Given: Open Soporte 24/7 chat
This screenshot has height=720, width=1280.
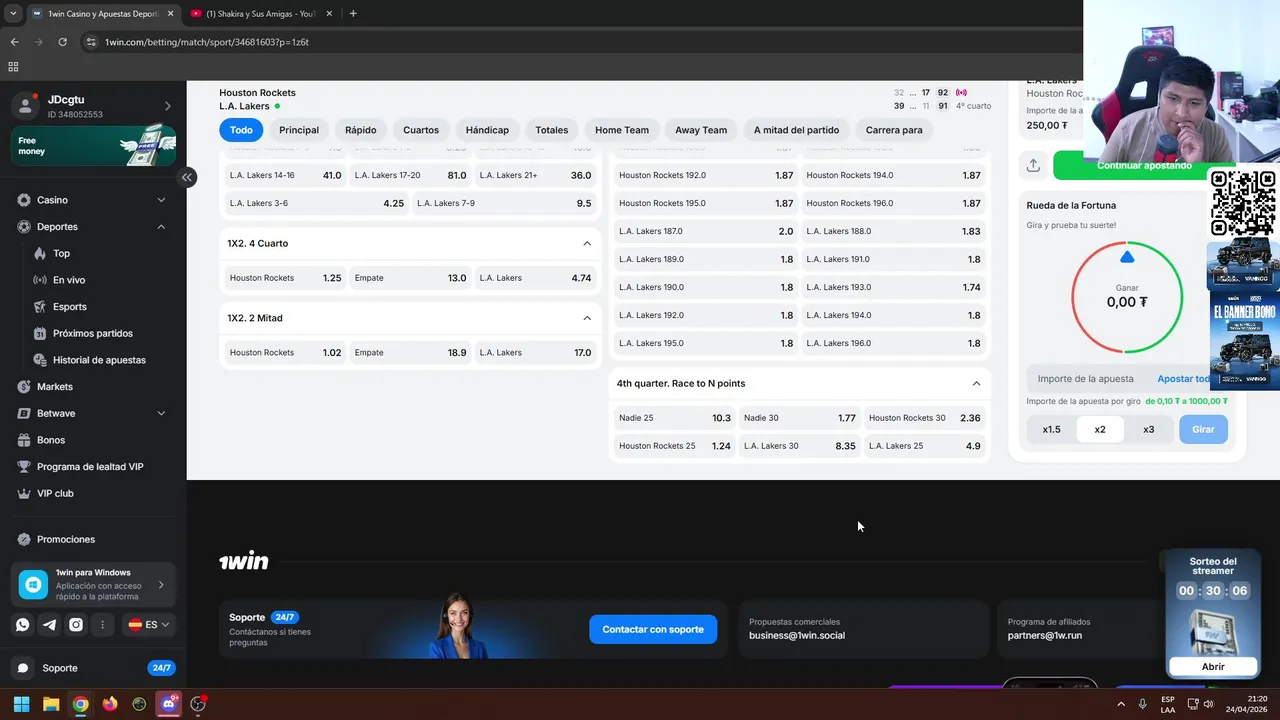Looking at the screenshot, I should click(93, 668).
